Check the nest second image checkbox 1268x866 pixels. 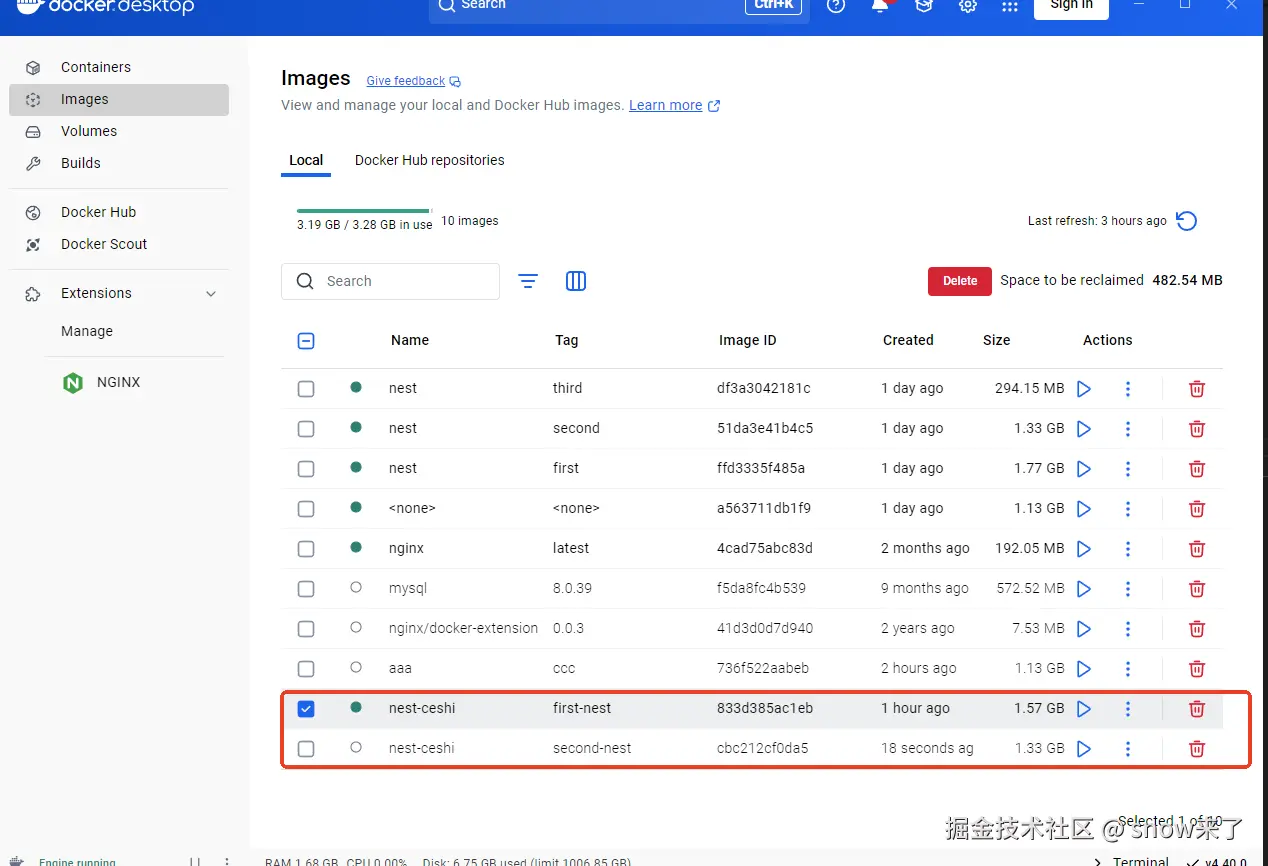point(306,429)
